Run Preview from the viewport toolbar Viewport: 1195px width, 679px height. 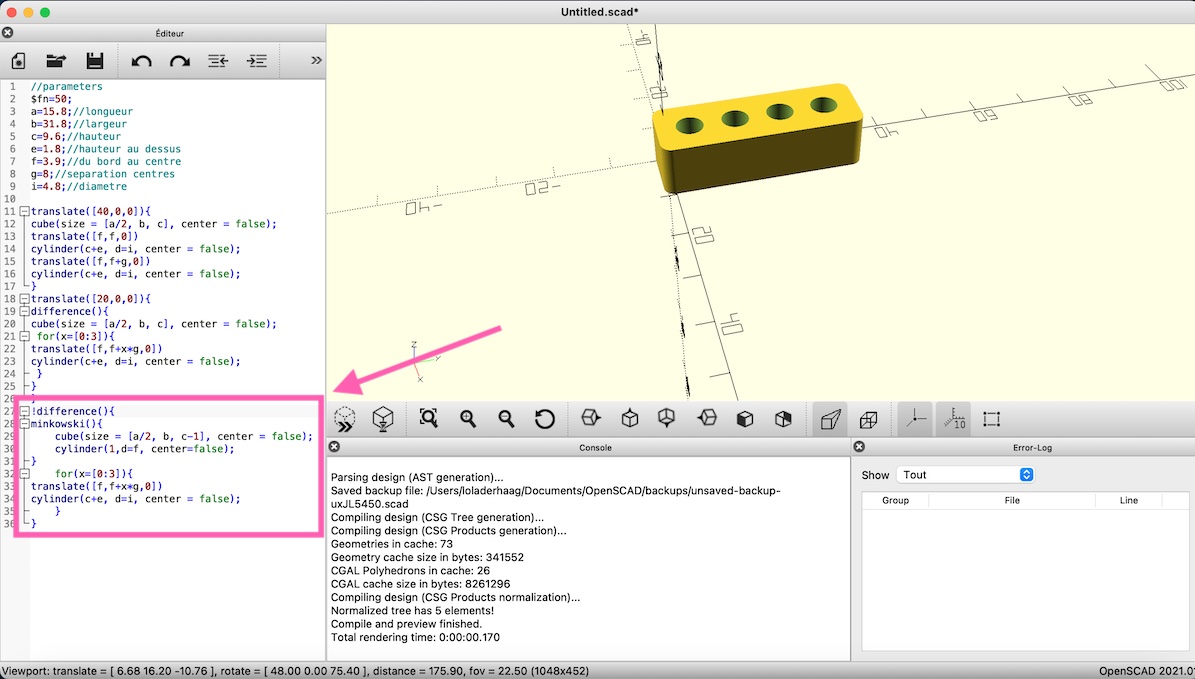(x=344, y=419)
